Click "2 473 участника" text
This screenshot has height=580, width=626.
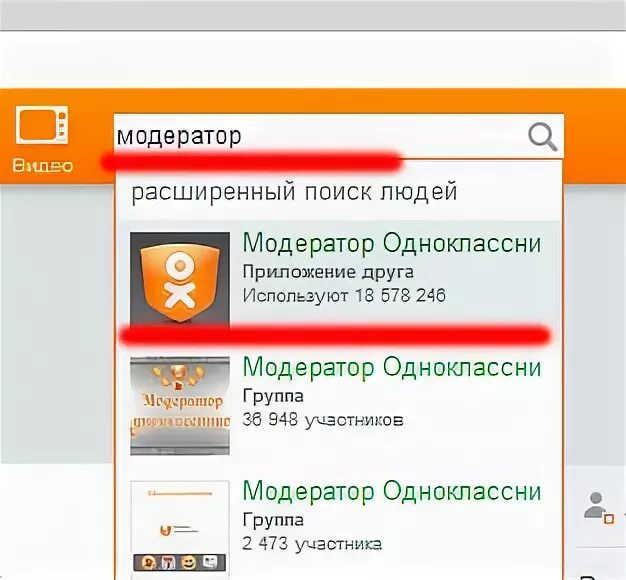[312, 544]
